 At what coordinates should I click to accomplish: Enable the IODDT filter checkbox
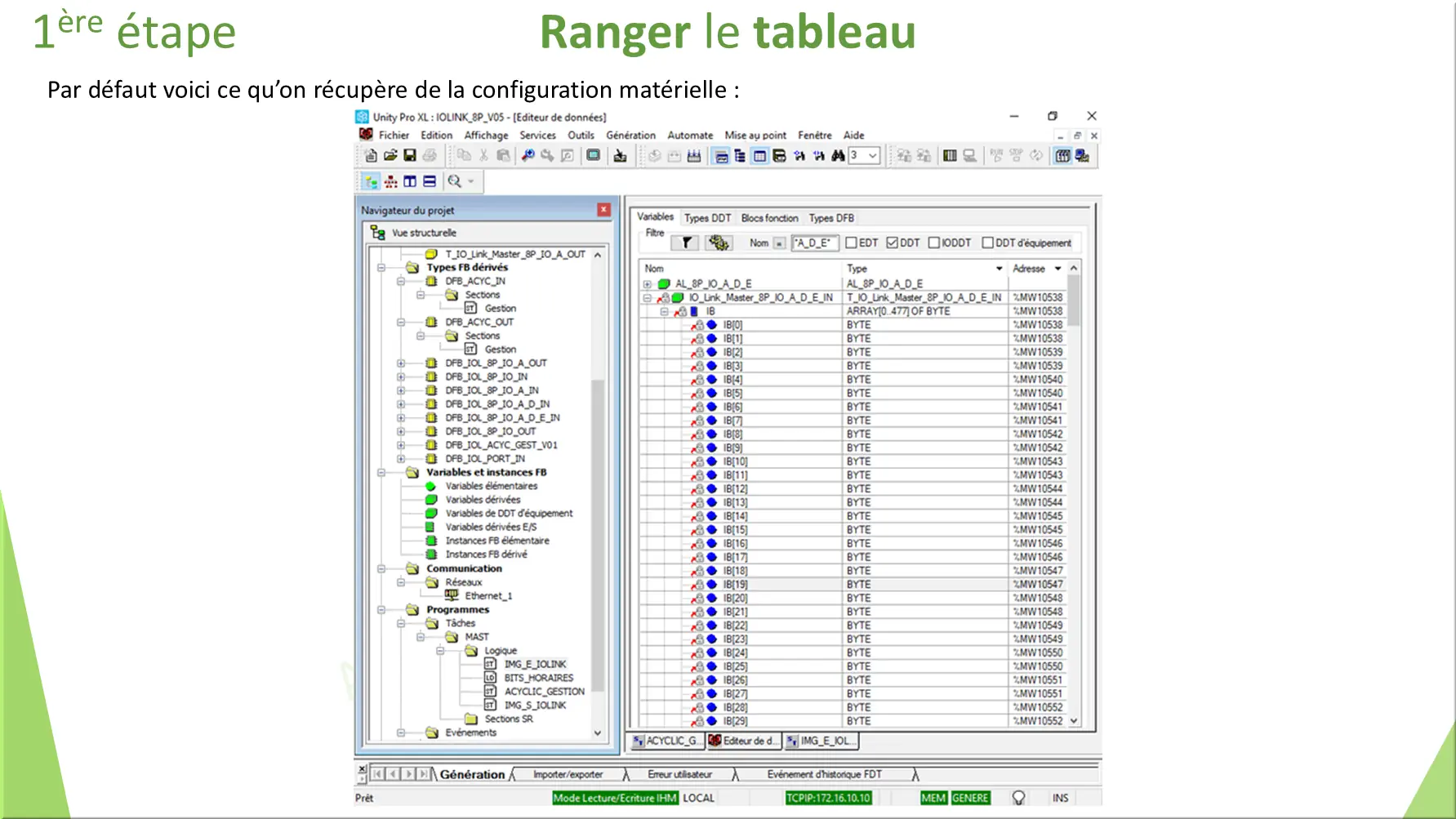click(x=934, y=243)
